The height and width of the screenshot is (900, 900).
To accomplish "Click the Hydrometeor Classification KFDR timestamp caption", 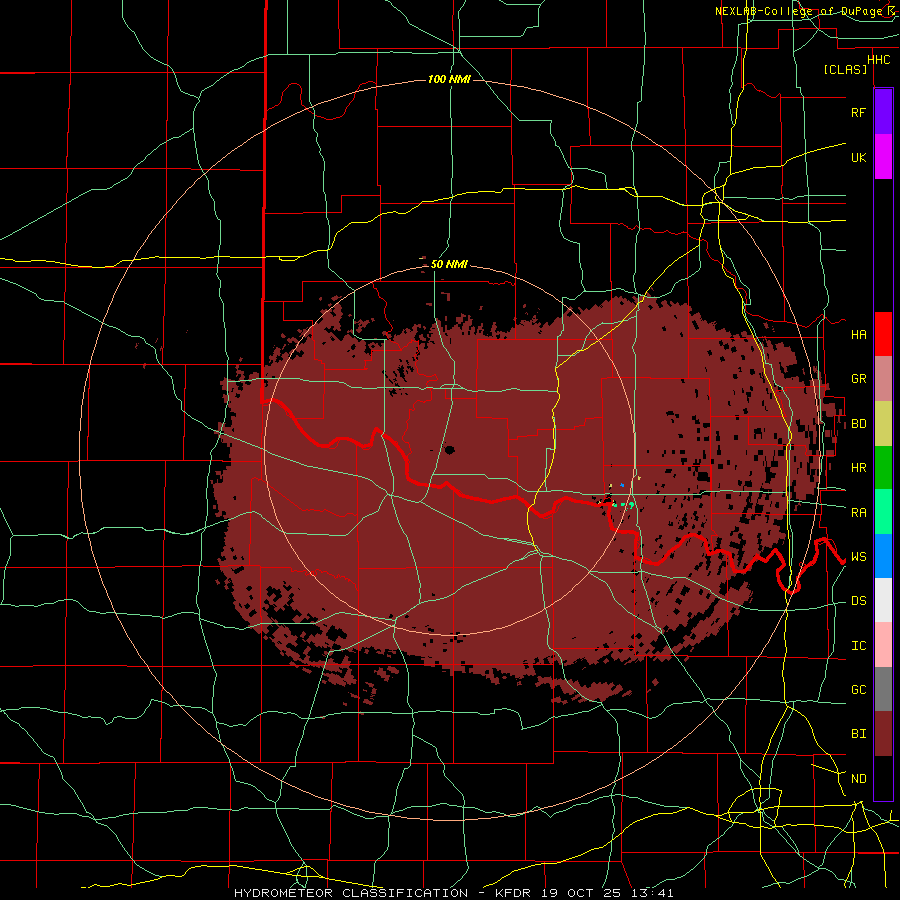I will tap(453, 893).
